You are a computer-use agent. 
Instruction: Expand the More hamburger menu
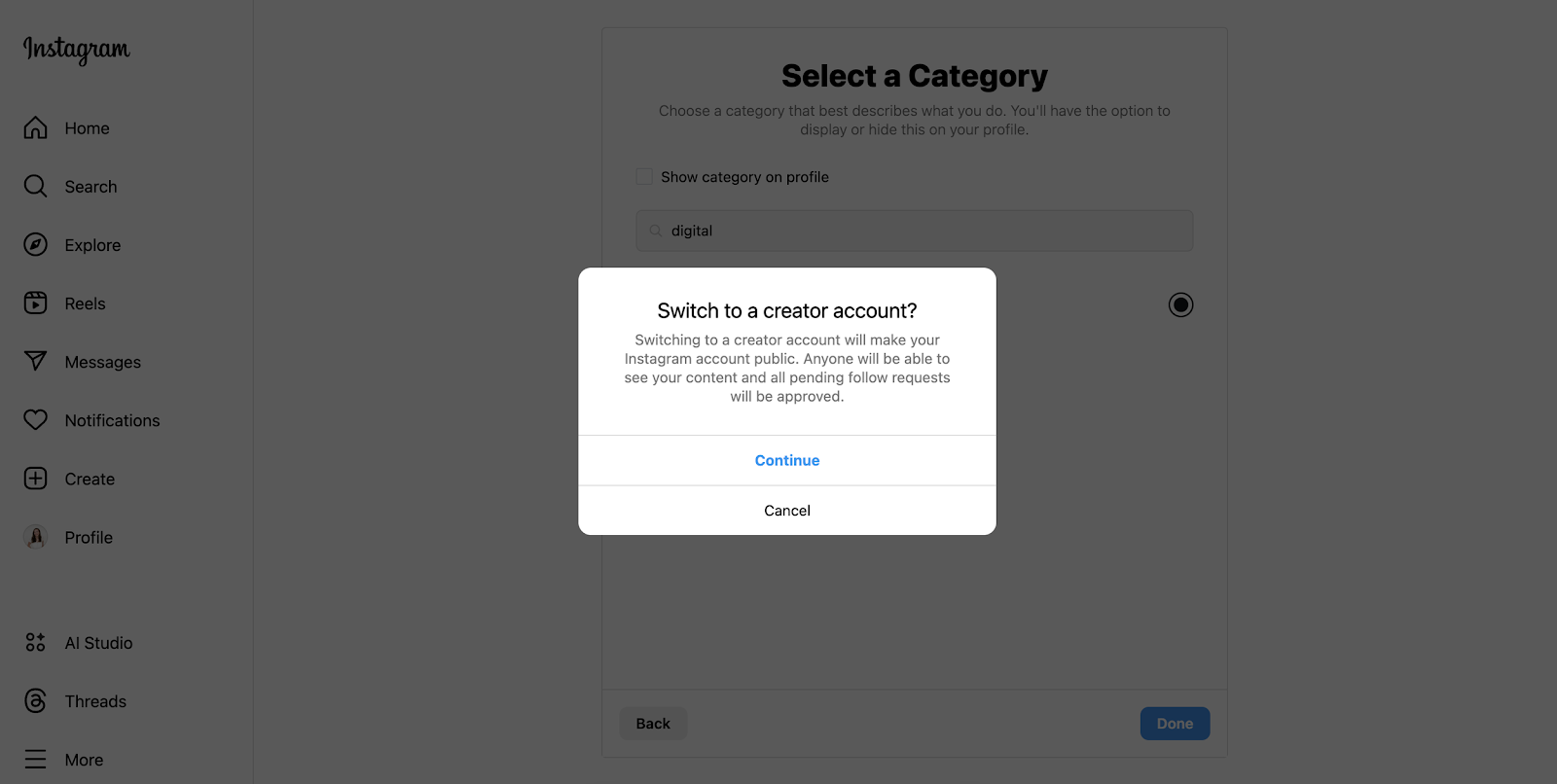click(36, 760)
